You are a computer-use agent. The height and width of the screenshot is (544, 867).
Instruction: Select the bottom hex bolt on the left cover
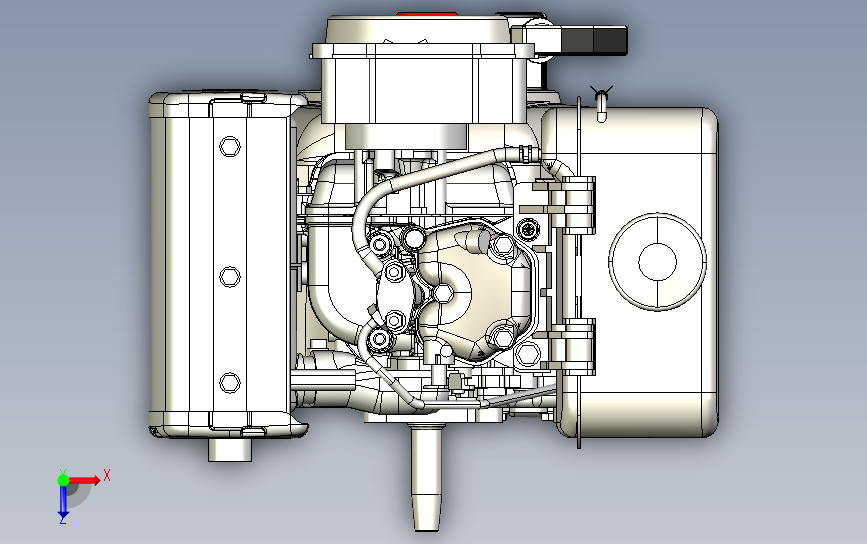pyautogui.click(x=230, y=383)
